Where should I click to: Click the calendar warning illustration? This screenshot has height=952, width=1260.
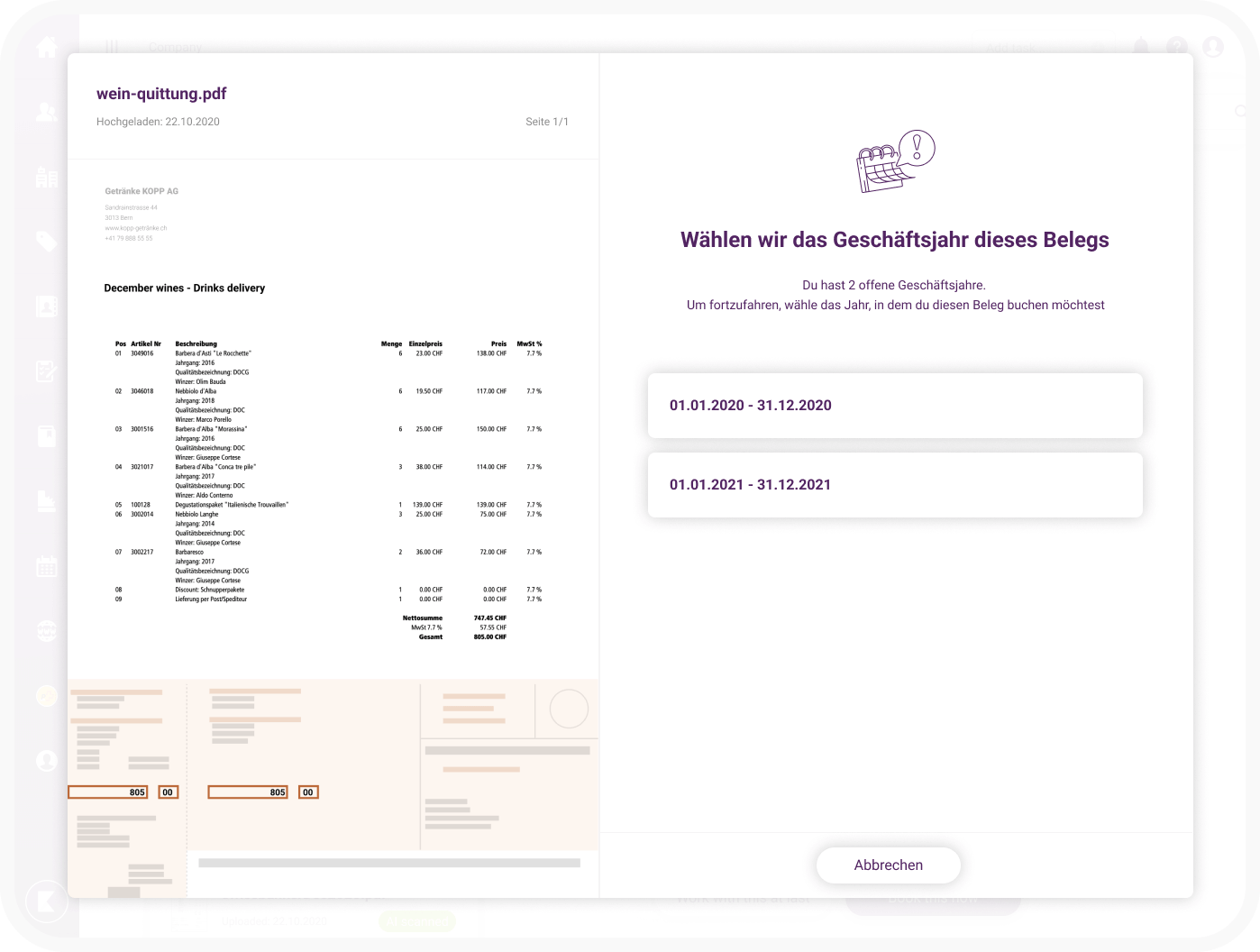[895, 162]
